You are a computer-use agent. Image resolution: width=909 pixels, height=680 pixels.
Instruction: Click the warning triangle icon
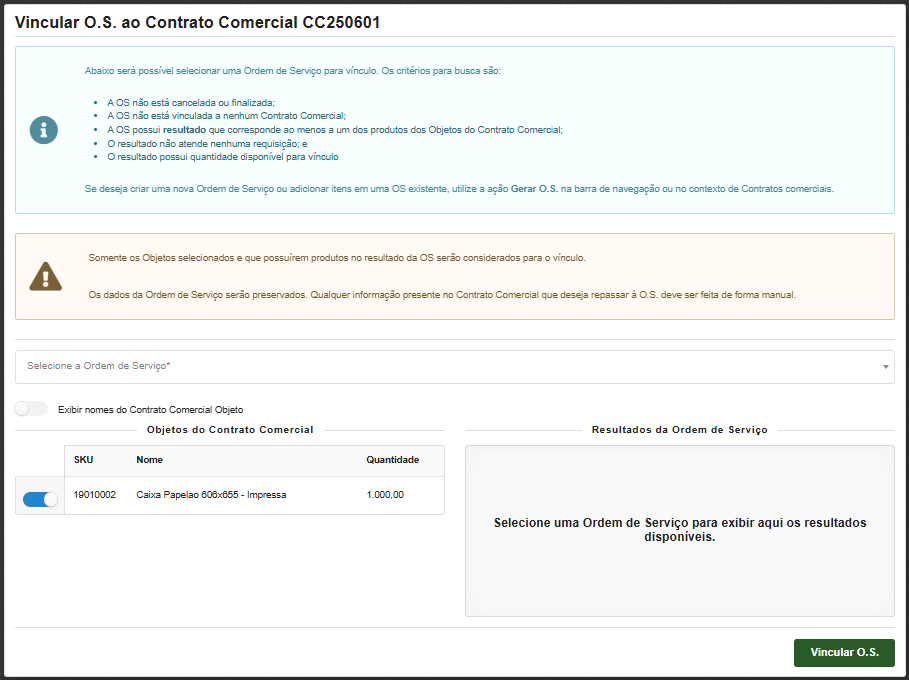tap(44, 278)
